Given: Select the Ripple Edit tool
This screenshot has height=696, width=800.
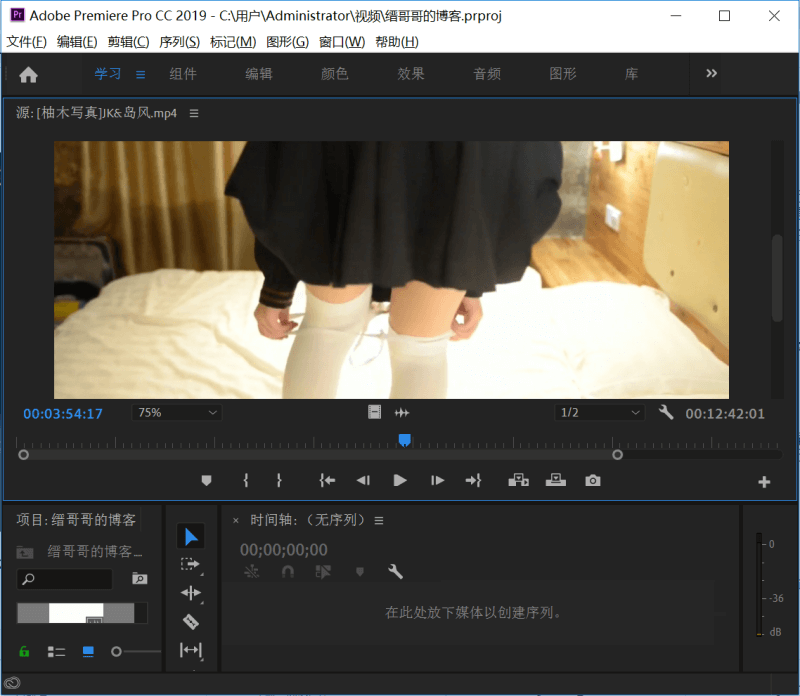Looking at the screenshot, I should coord(191,593).
